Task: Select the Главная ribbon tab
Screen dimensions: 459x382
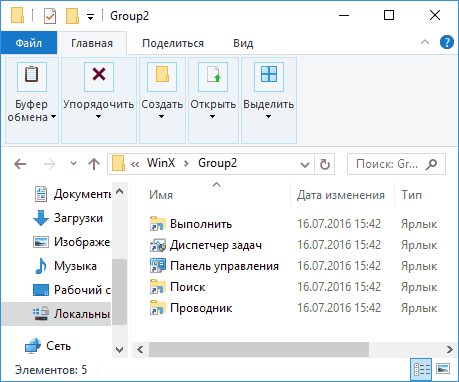Action: (92, 43)
